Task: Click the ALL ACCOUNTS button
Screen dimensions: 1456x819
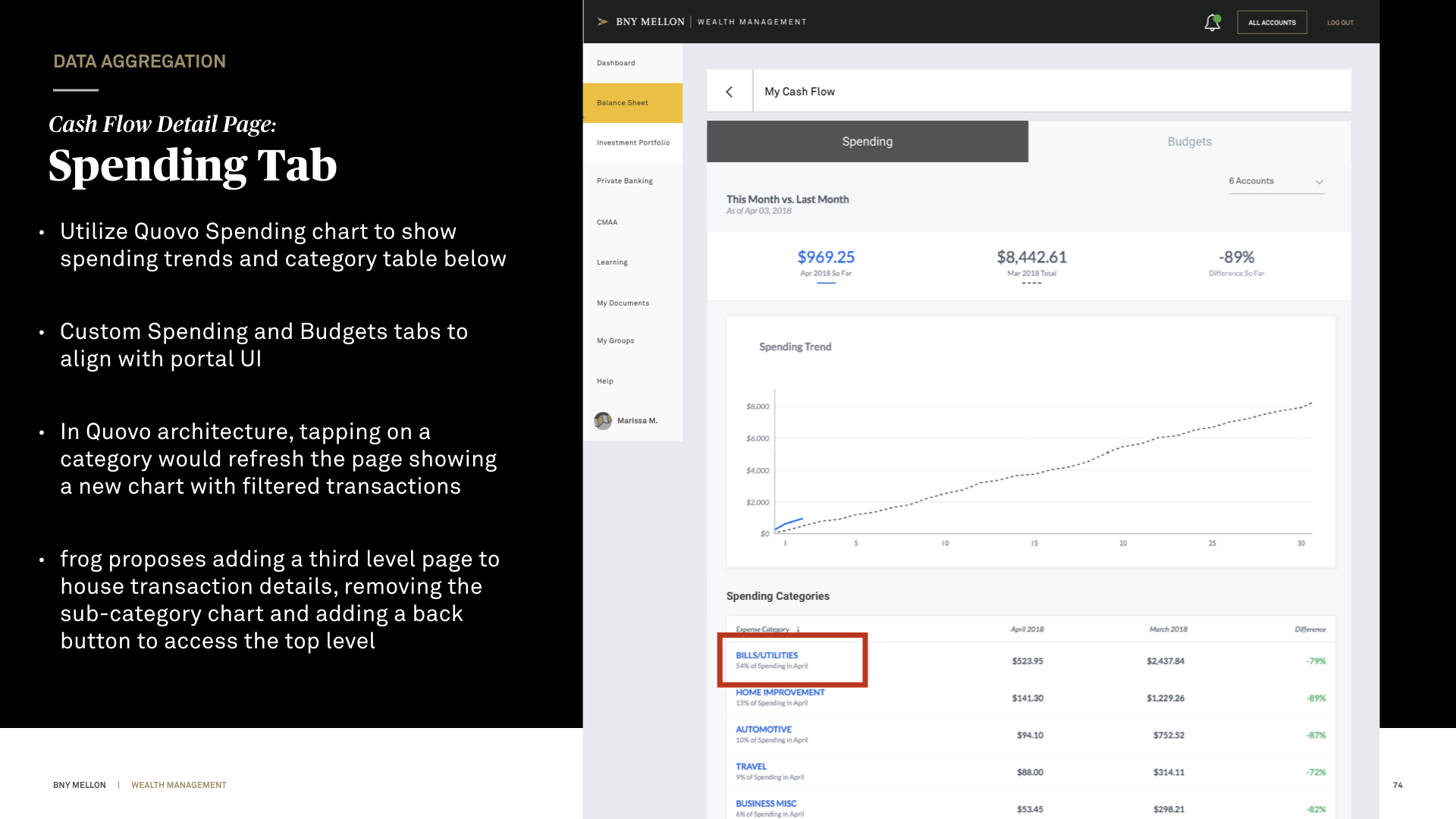Action: [1272, 23]
